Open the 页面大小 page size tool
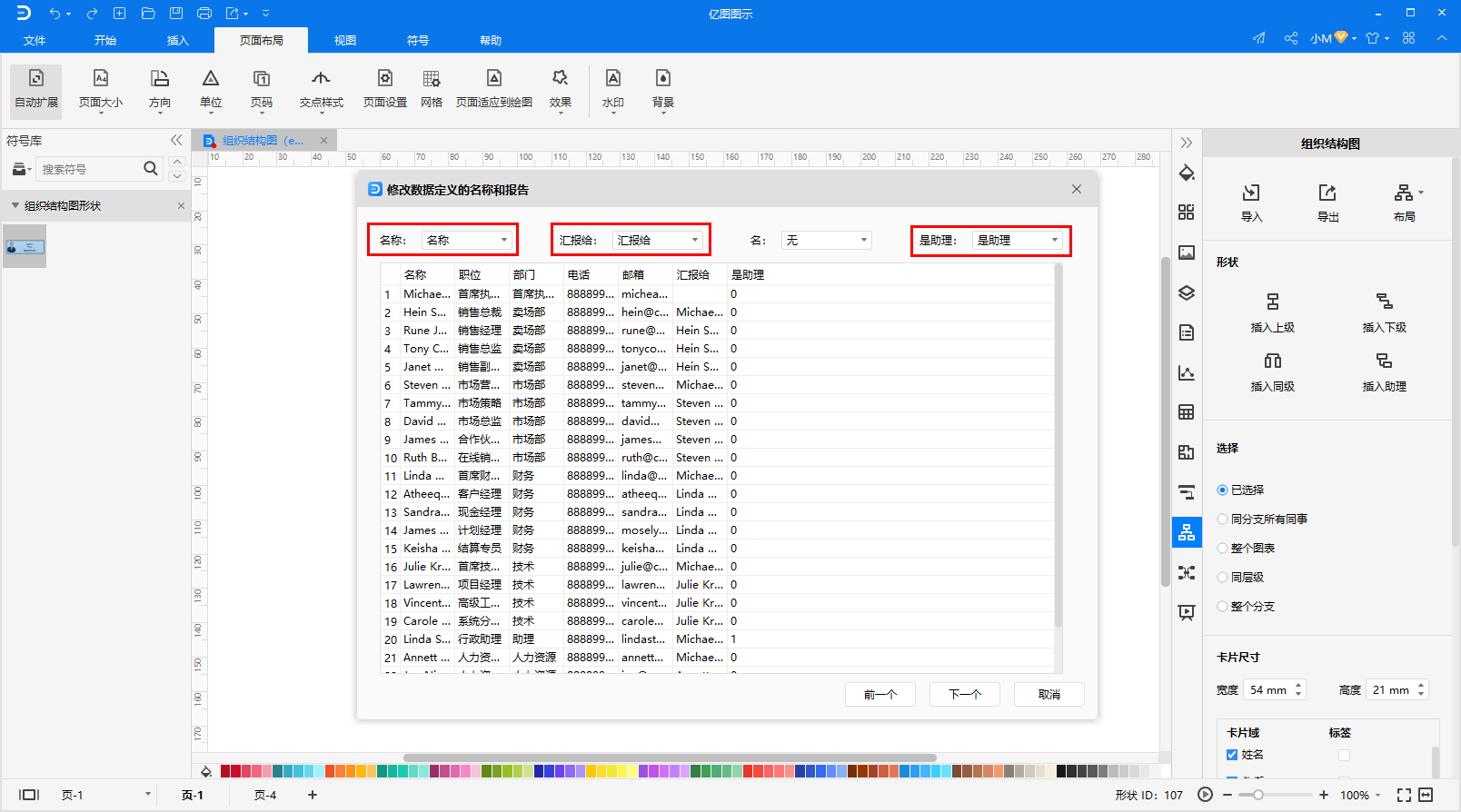The height and width of the screenshot is (812, 1461). coord(101,91)
